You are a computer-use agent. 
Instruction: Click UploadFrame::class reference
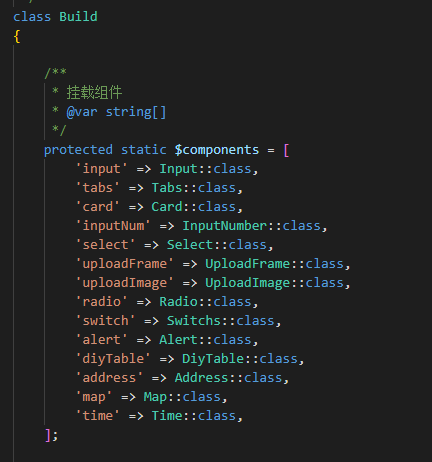pos(274,264)
